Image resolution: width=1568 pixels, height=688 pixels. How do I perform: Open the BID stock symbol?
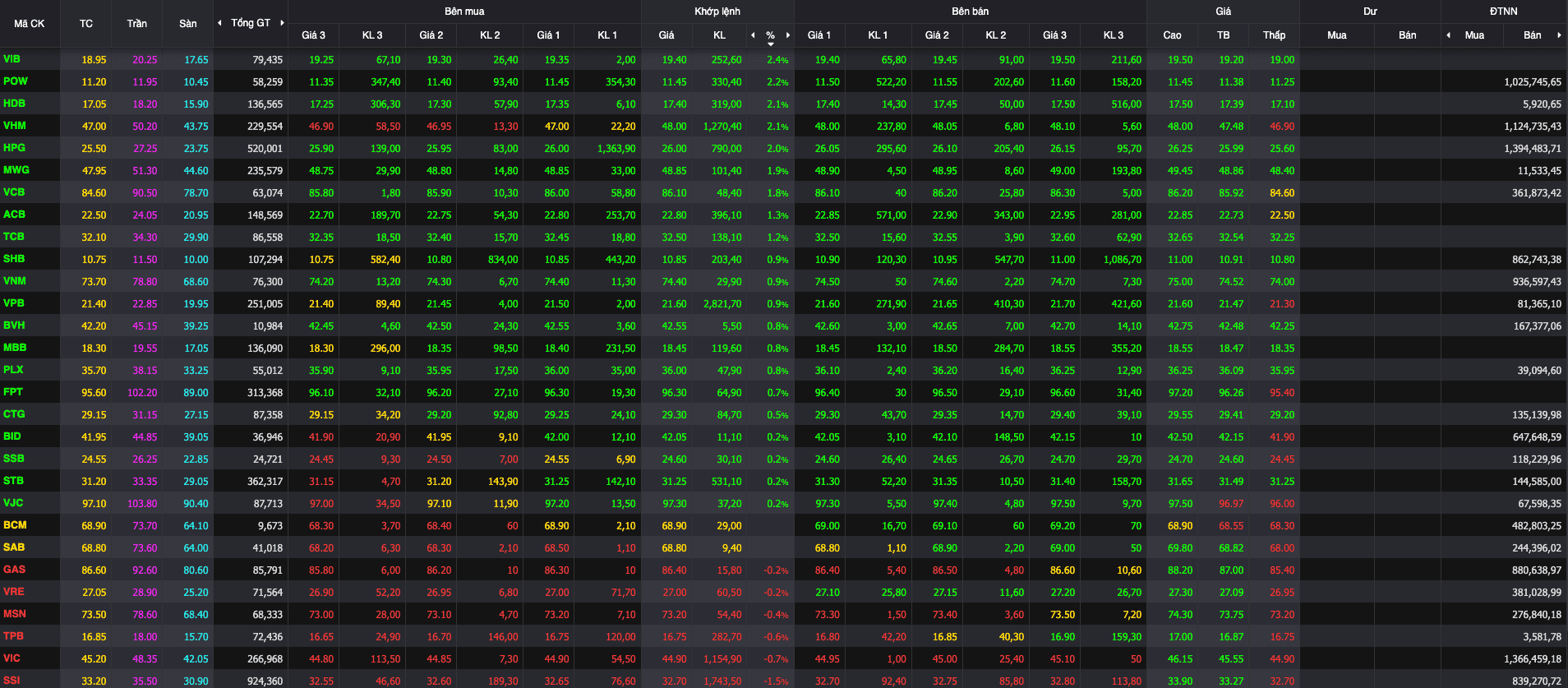pyautogui.click(x=12, y=436)
